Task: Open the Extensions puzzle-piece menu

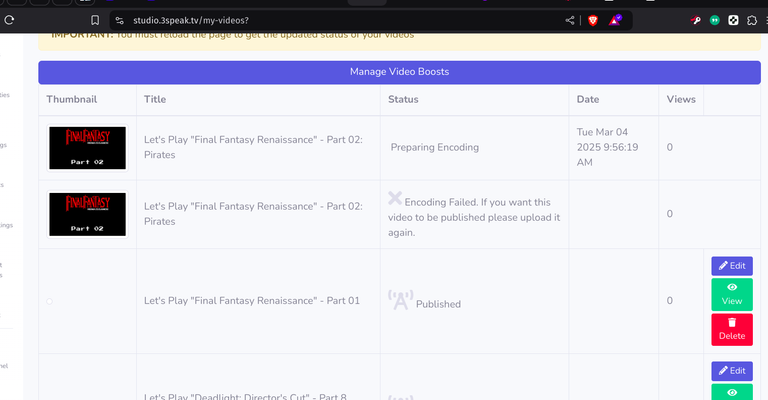Action: point(752,21)
